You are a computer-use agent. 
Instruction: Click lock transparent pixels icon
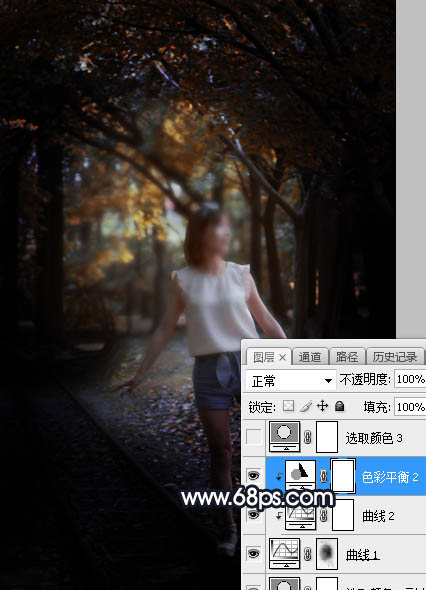289,406
